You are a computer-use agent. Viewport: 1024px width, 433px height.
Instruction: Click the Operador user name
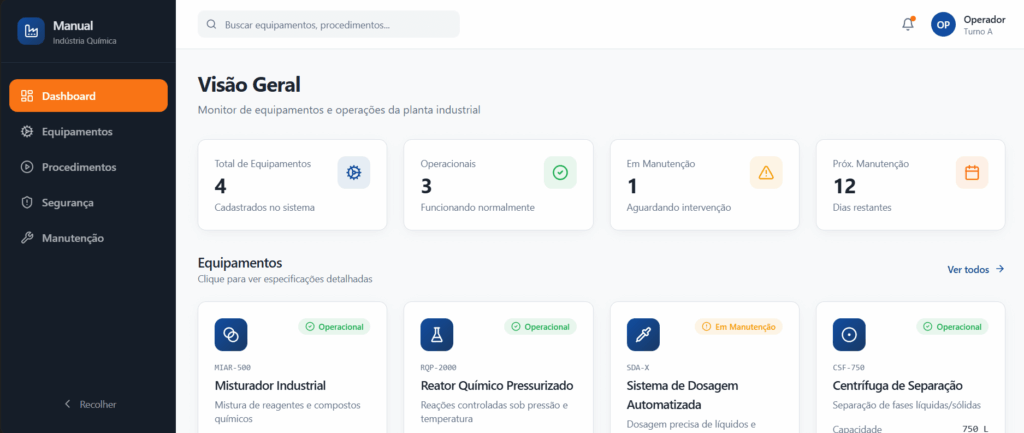click(x=984, y=19)
